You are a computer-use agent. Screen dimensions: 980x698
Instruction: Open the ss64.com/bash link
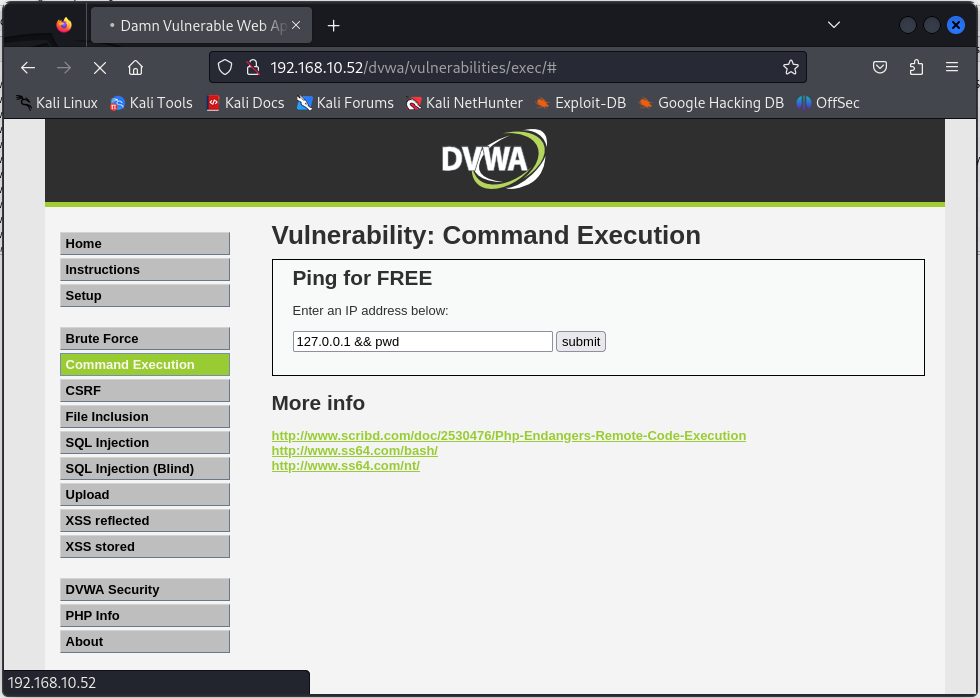(x=354, y=451)
